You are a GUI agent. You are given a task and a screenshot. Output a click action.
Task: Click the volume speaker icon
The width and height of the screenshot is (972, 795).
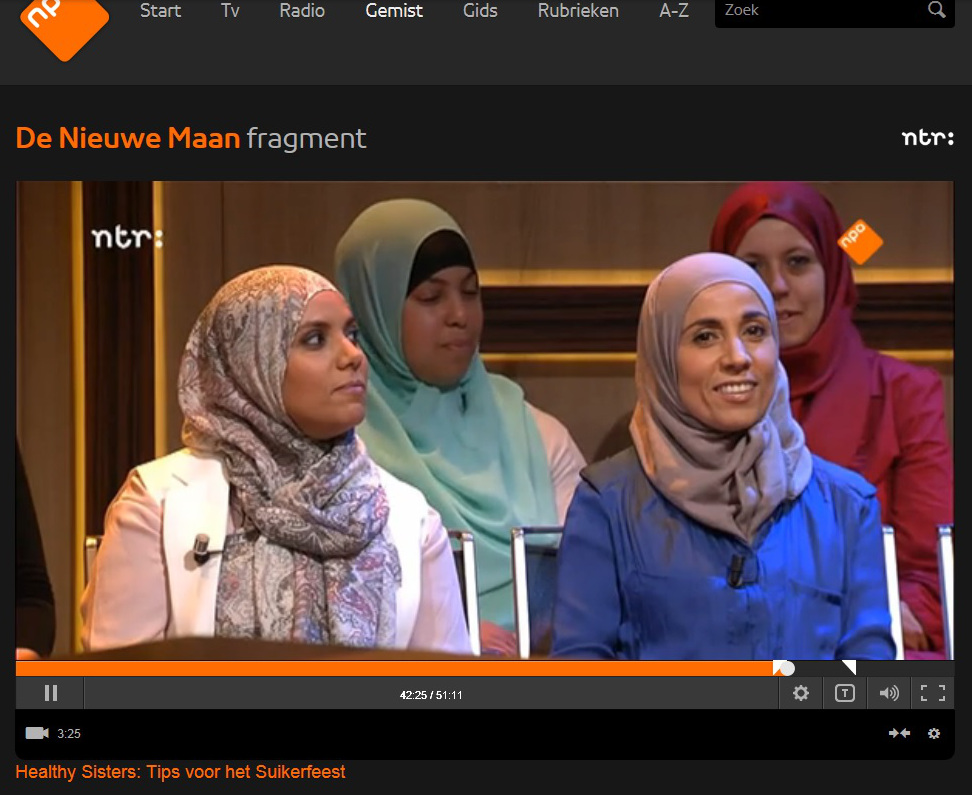pos(889,693)
